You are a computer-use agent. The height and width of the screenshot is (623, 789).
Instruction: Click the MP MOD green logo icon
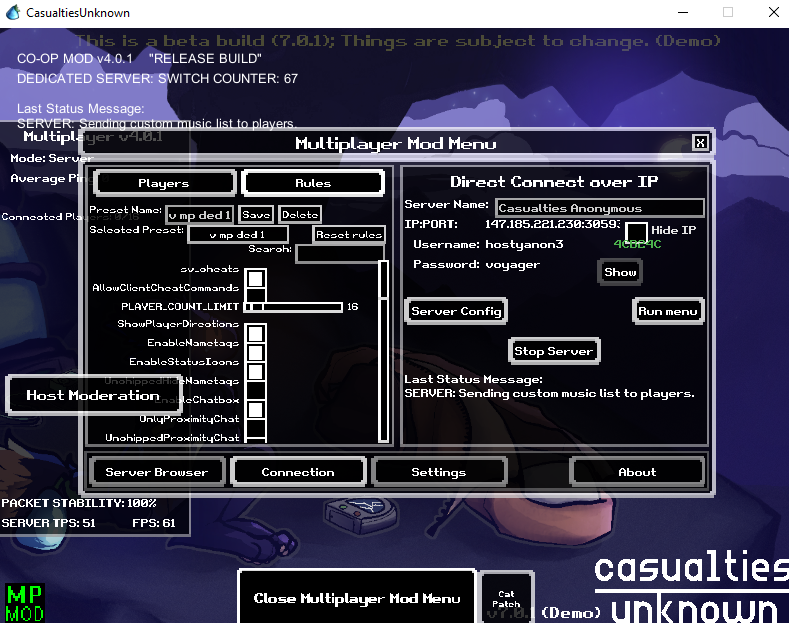[25, 603]
